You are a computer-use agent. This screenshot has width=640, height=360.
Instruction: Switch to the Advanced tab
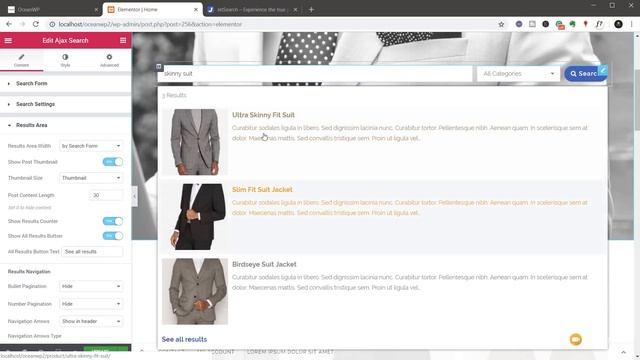[x=109, y=60]
